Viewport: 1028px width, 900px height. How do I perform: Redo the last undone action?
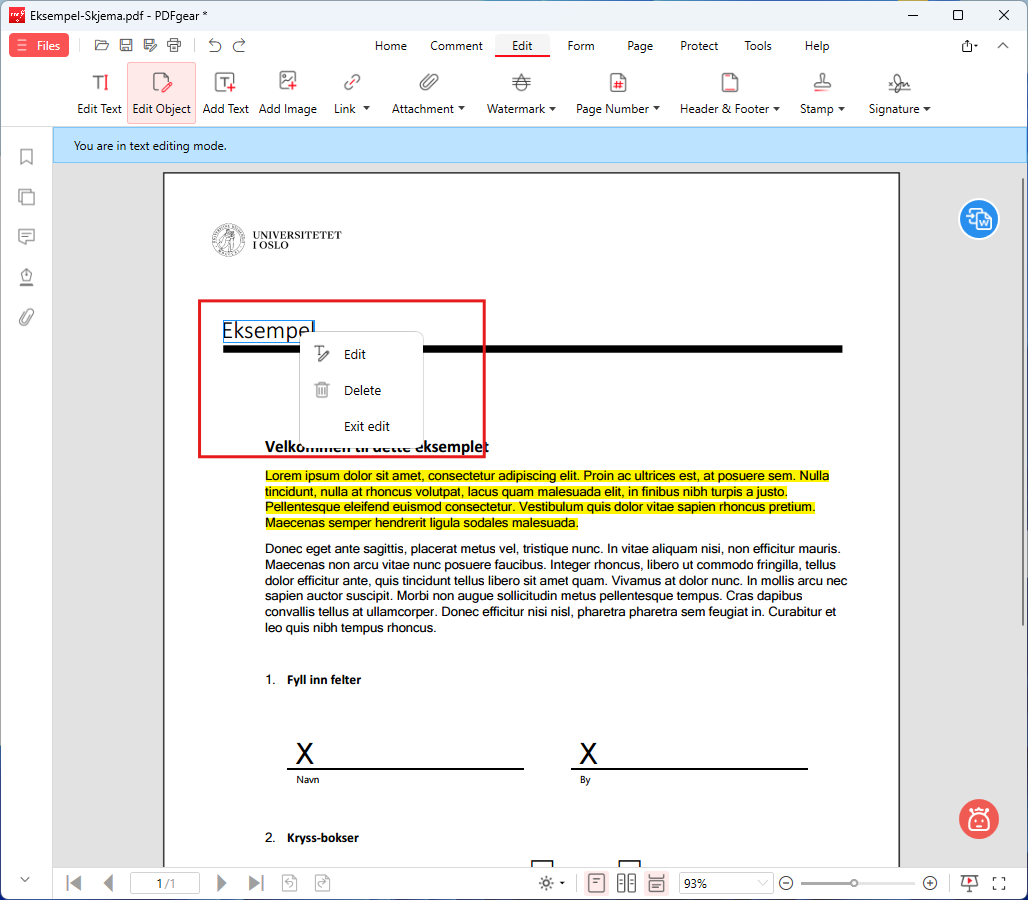(239, 45)
